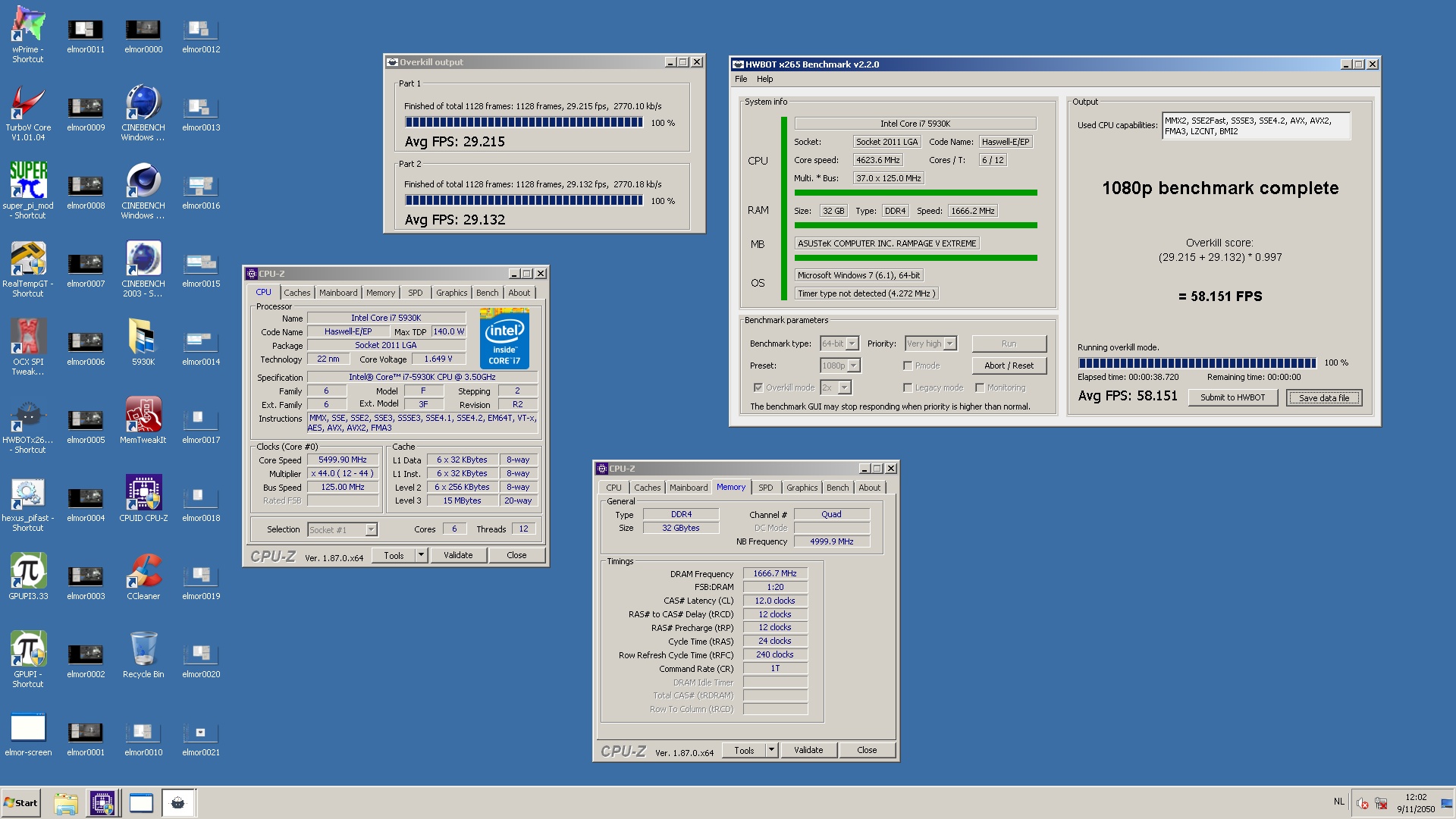Switch to CPU-Z taskbar button
The height and width of the screenshot is (819, 1456).
(x=102, y=803)
